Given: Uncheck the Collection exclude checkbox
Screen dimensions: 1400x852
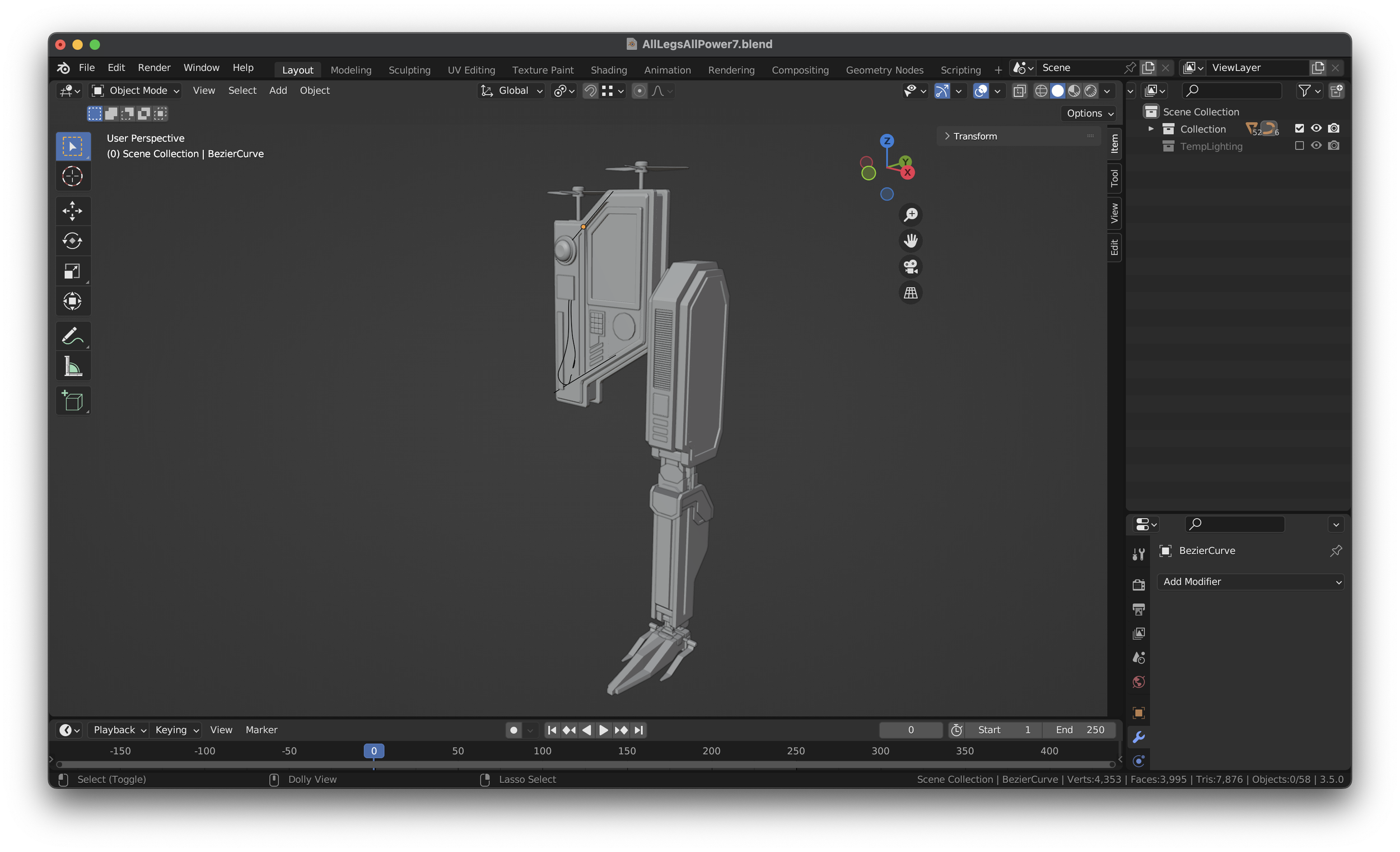Looking at the screenshot, I should tap(1299, 128).
